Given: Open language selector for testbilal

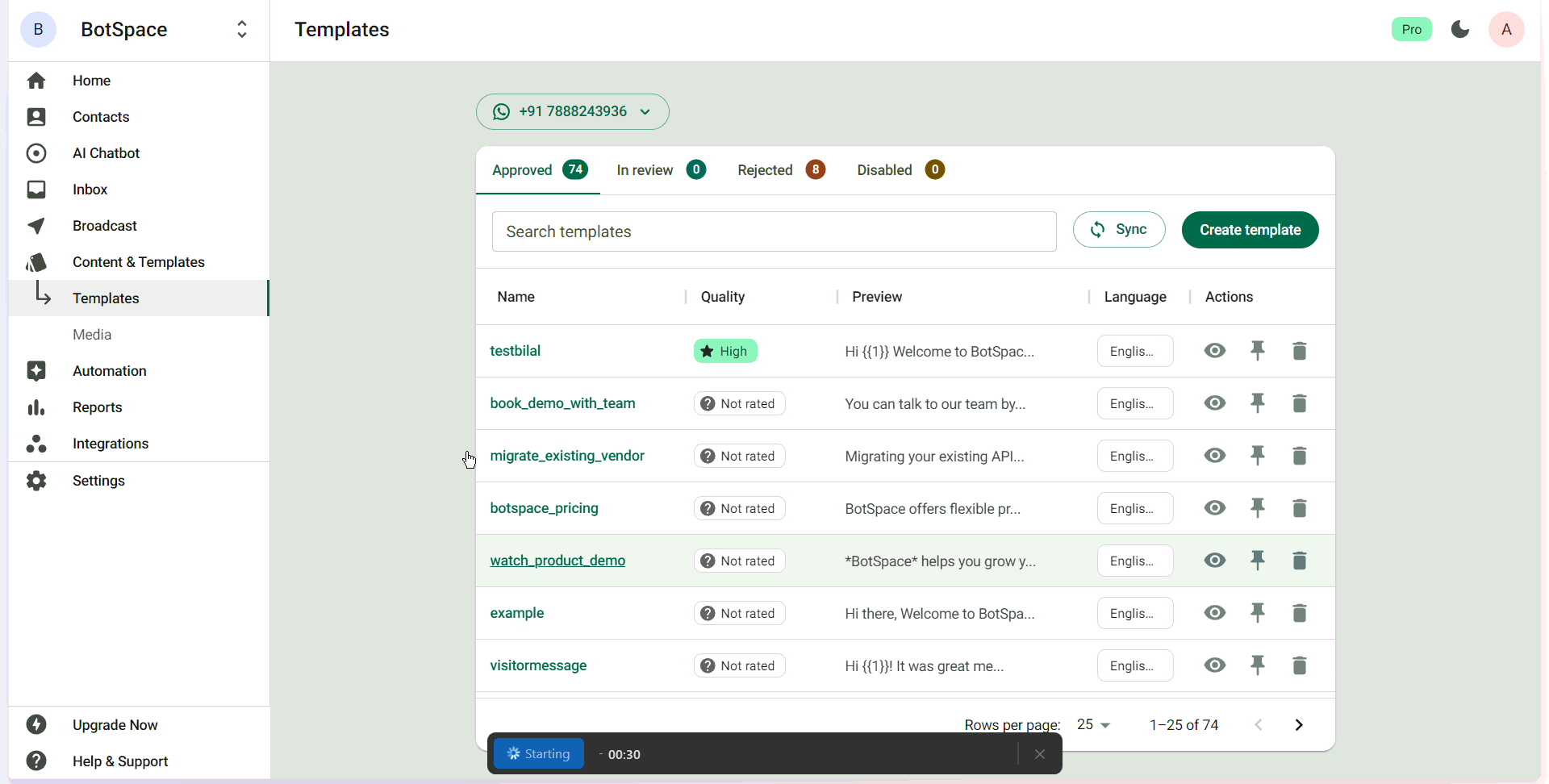Looking at the screenshot, I should tap(1135, 351).
